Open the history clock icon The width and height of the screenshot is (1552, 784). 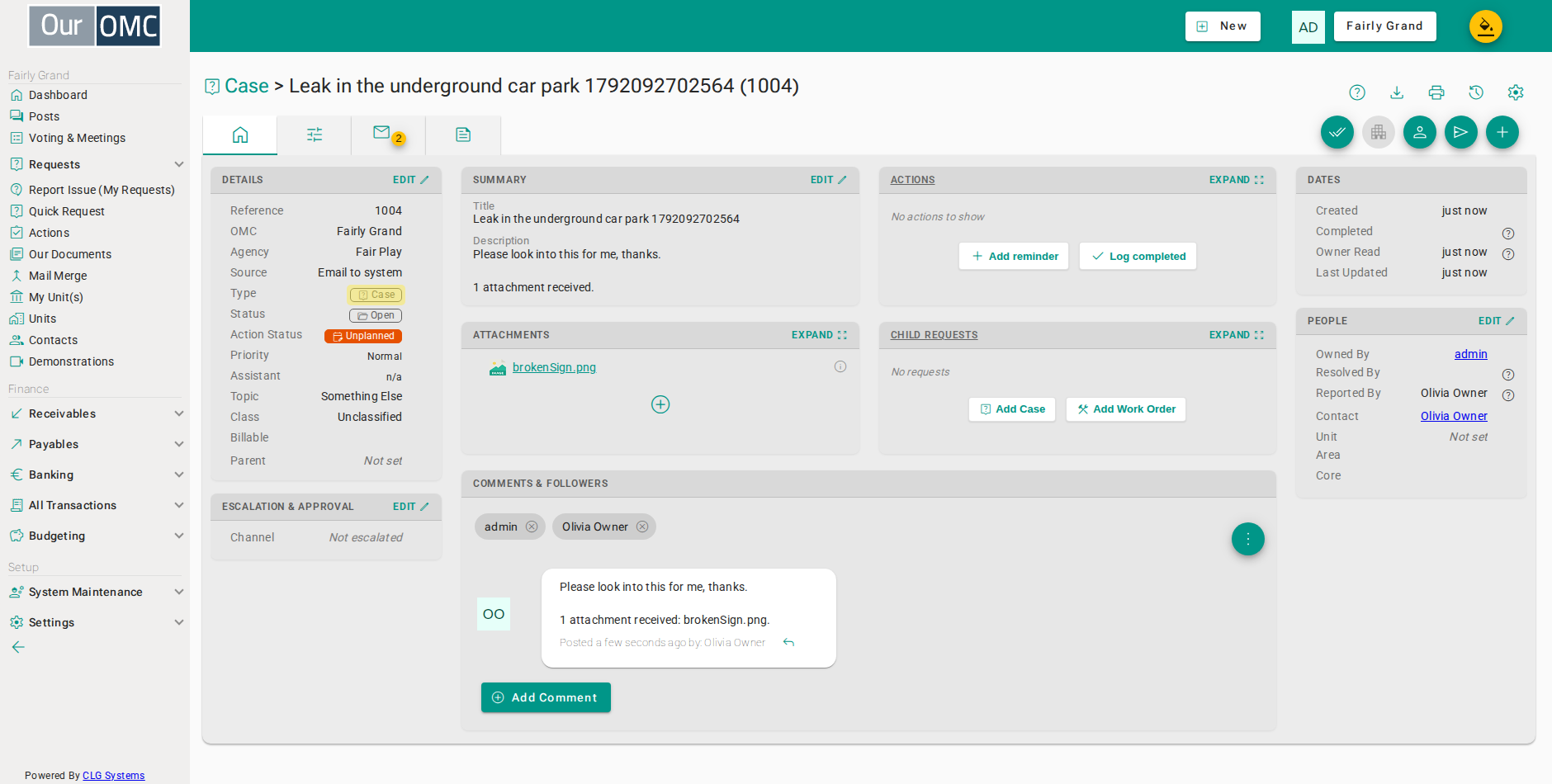pyautogui.click(x=1476, y=92)
